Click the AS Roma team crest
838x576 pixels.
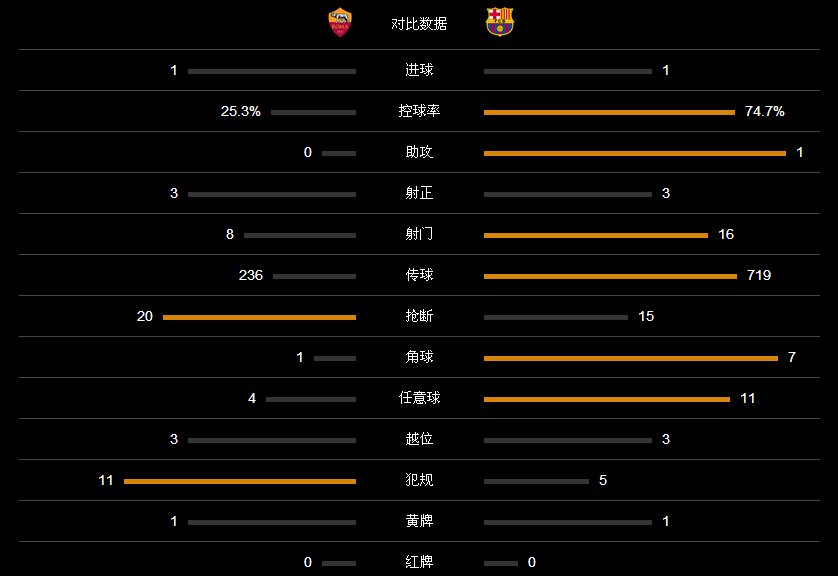(x=340, y=22)
